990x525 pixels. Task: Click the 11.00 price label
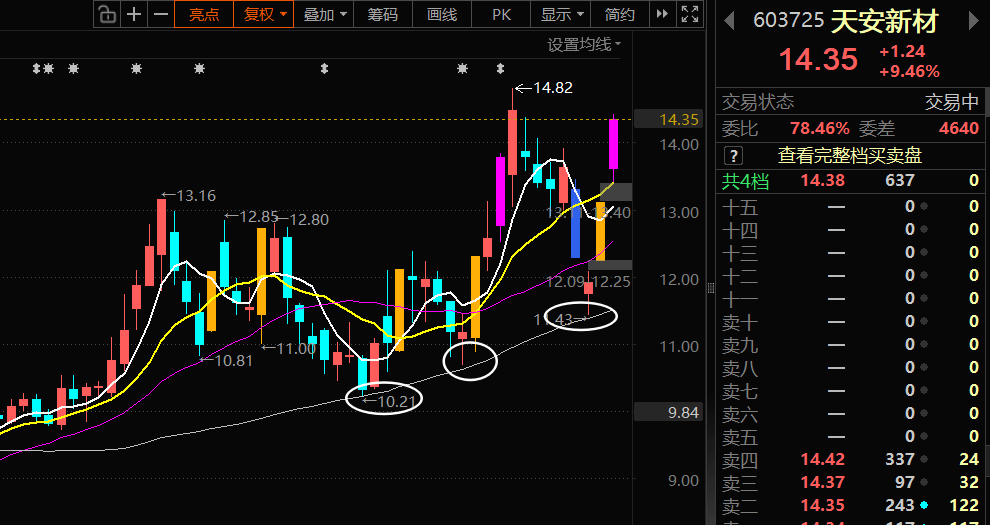pos(297,348)
